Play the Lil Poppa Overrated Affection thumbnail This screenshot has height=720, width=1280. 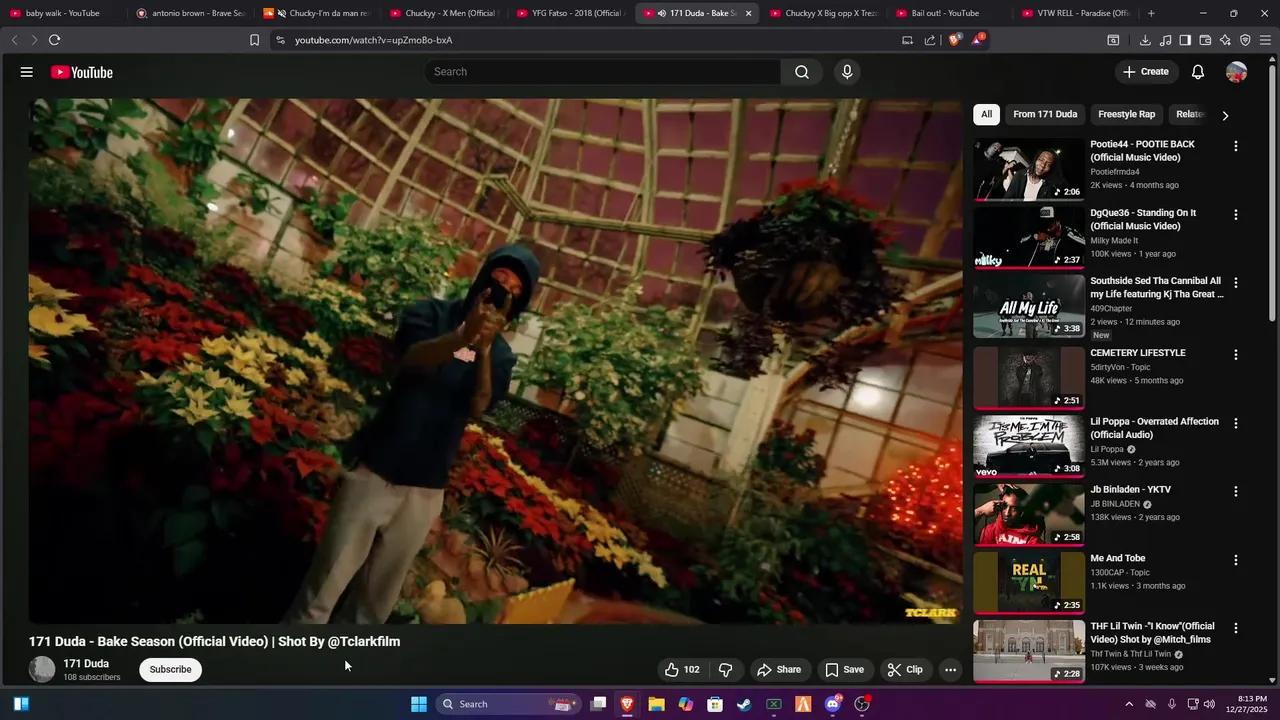coord(1027,445)
